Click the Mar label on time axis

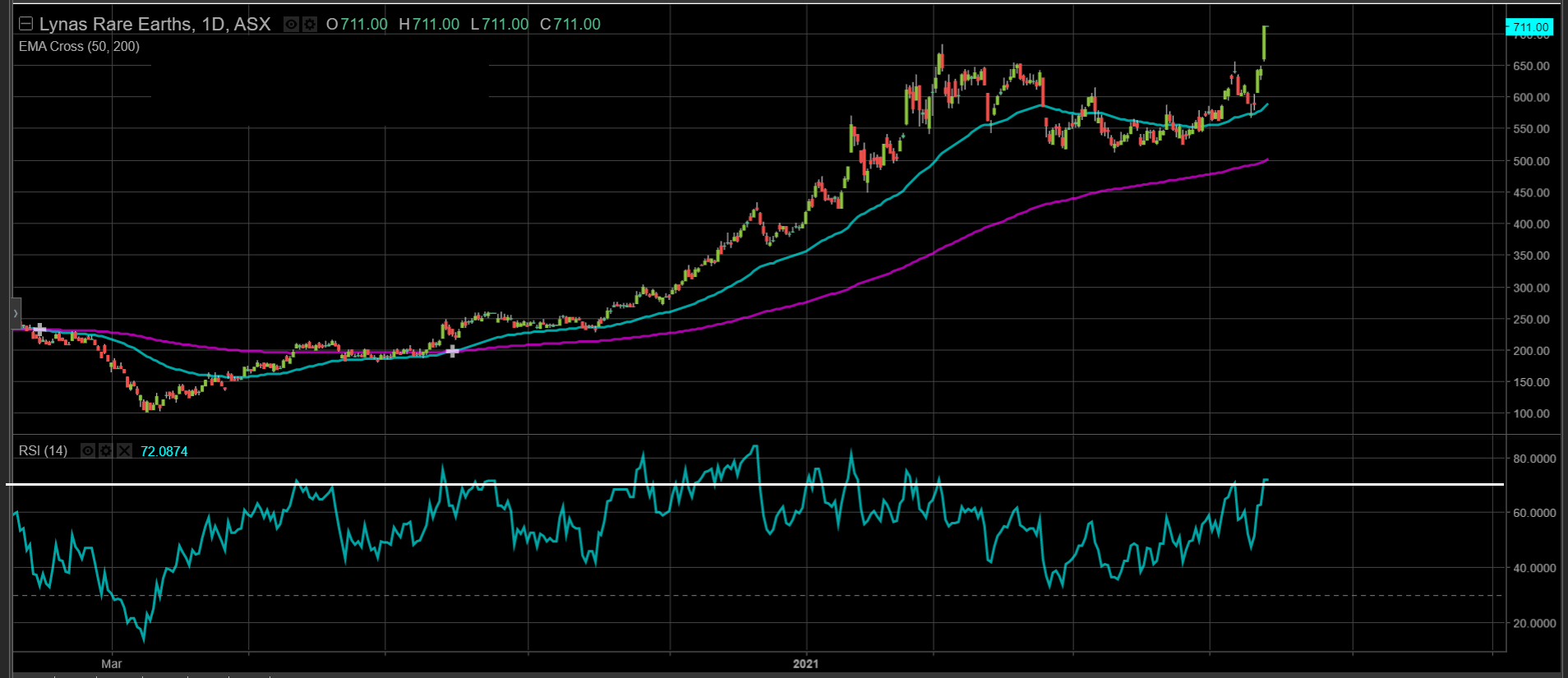tap(112, 663)
